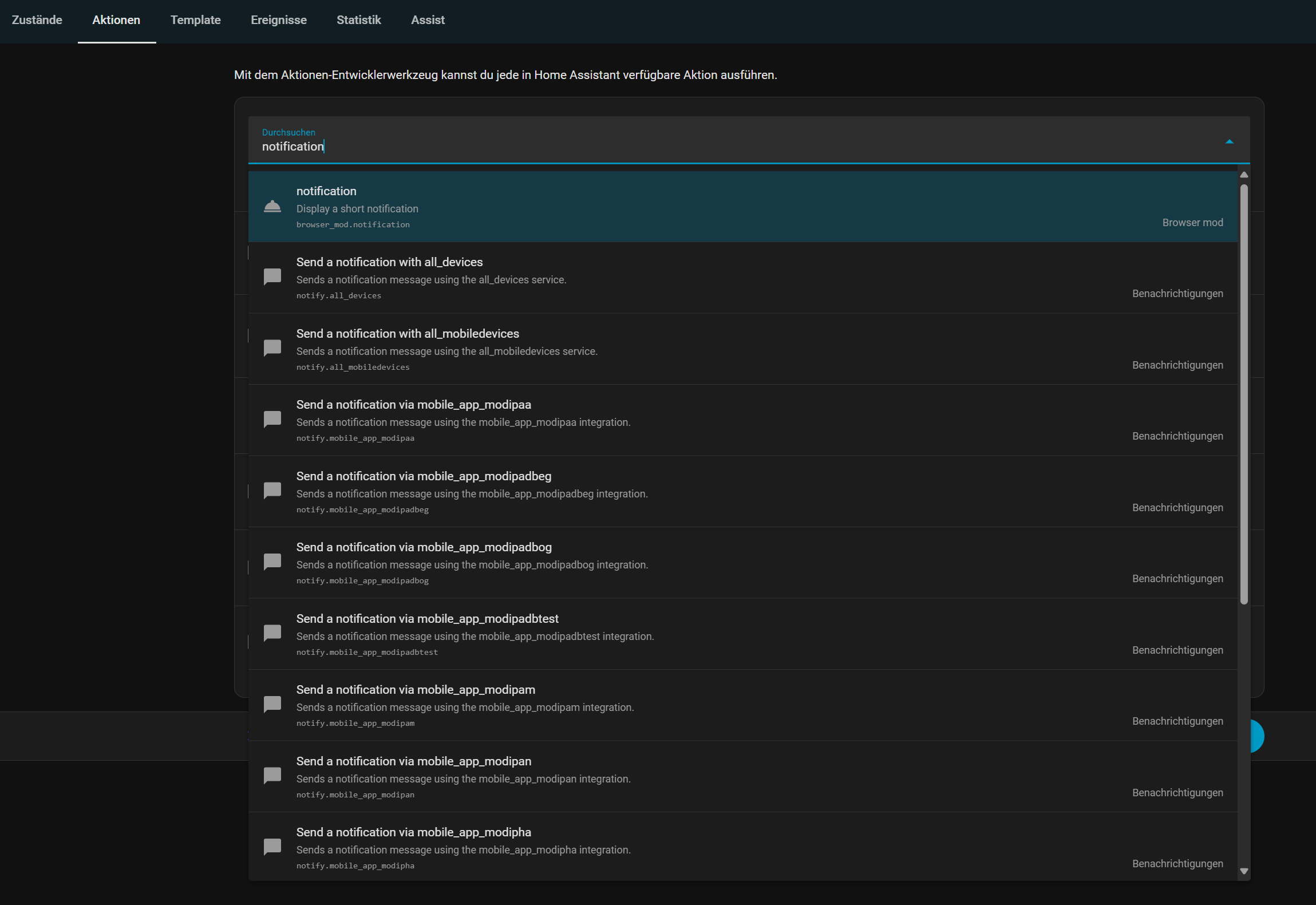Click the dropdown list scrollbar thumb

click(1243, 395)
